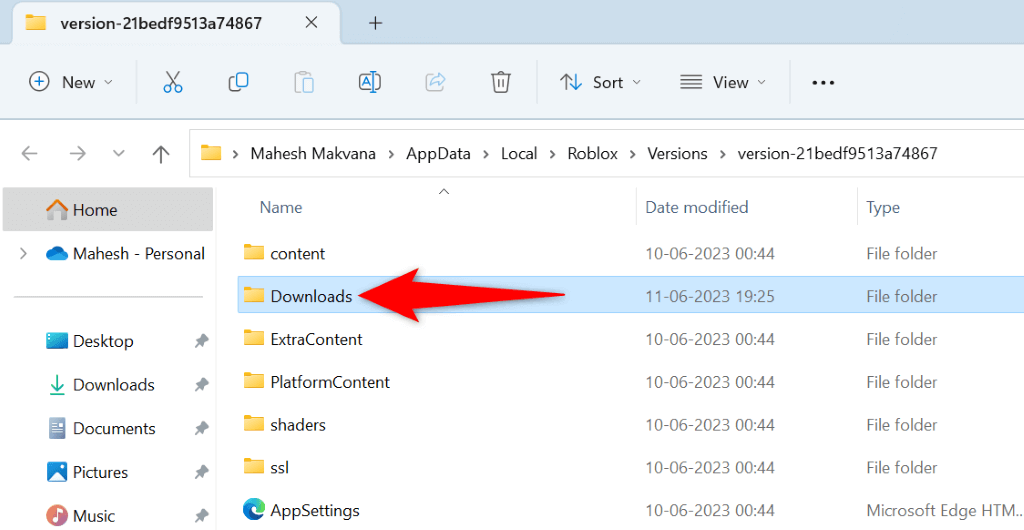
Task: Click the Copy icon in toolbar
Action: tap(238, 82)
